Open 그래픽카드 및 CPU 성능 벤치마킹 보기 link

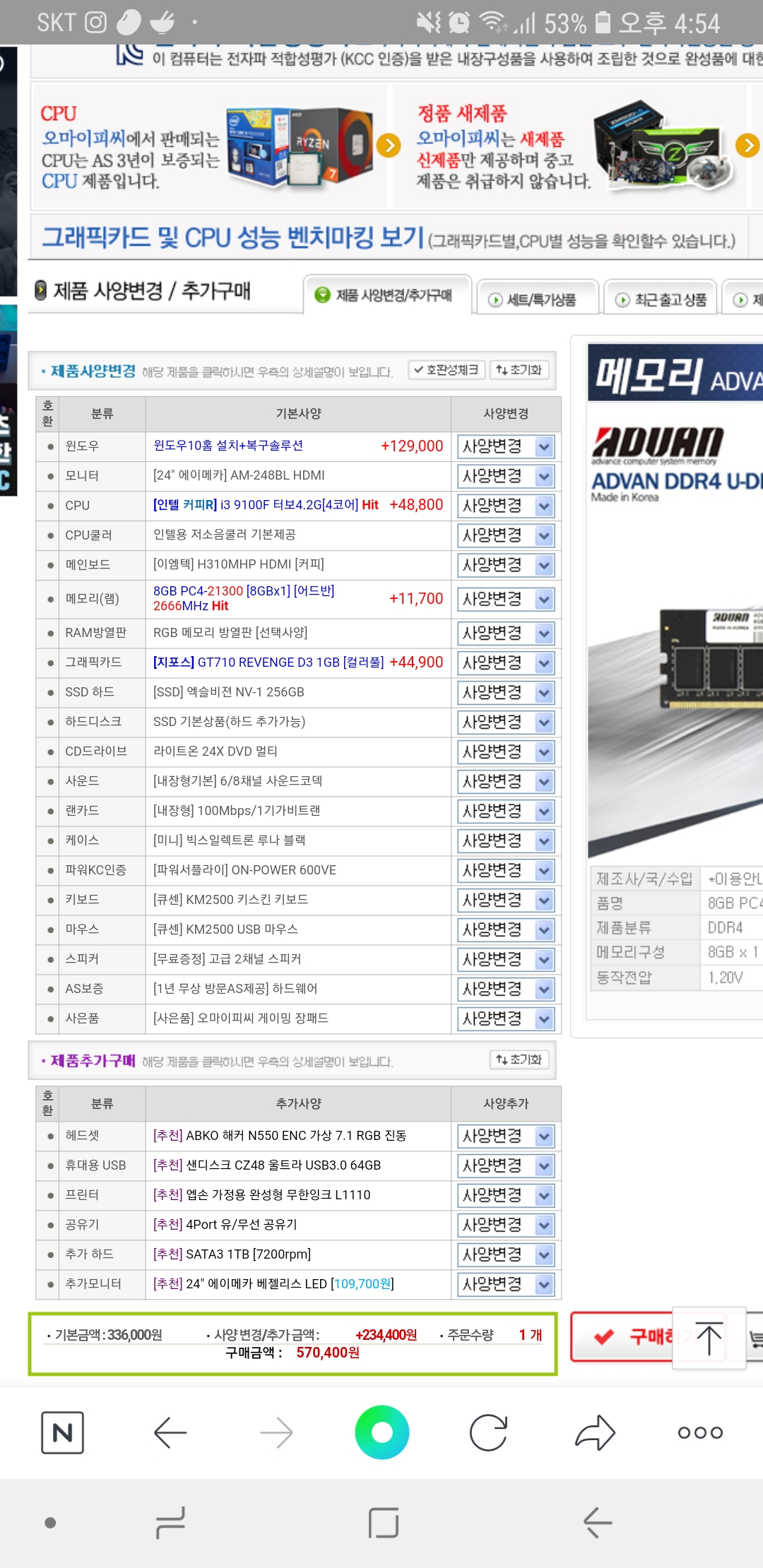tap(233, 237)
